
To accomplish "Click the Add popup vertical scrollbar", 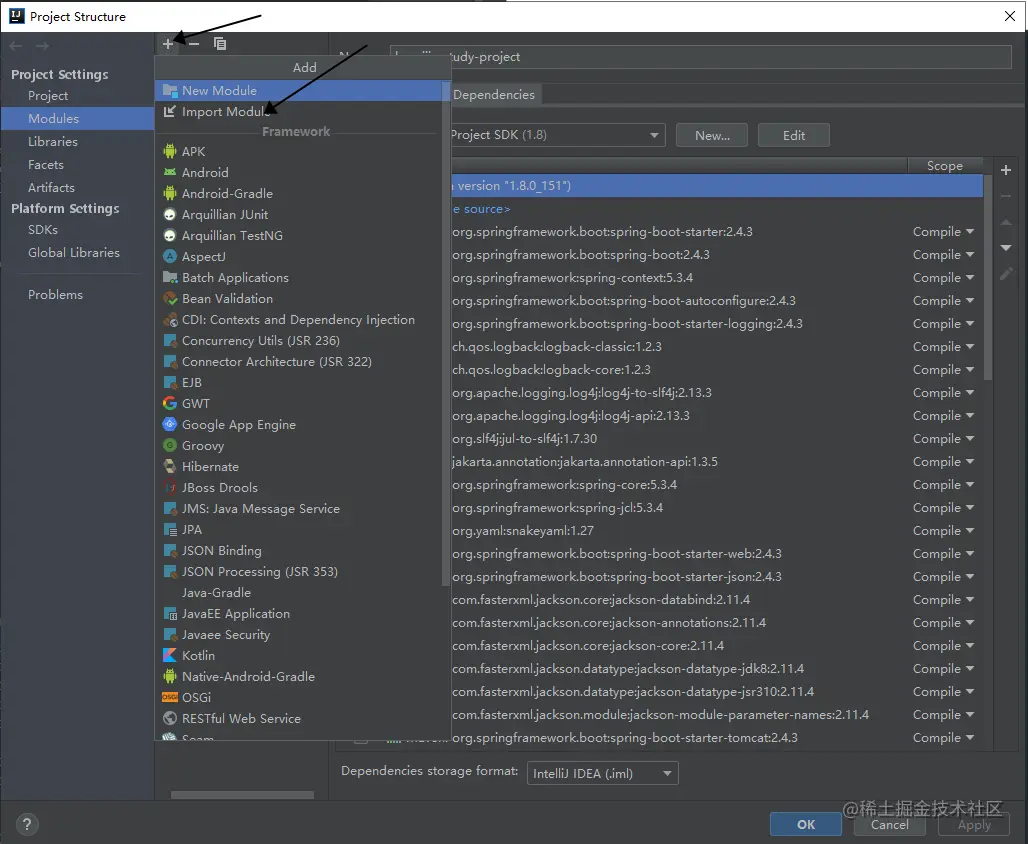I will point(446,333).
